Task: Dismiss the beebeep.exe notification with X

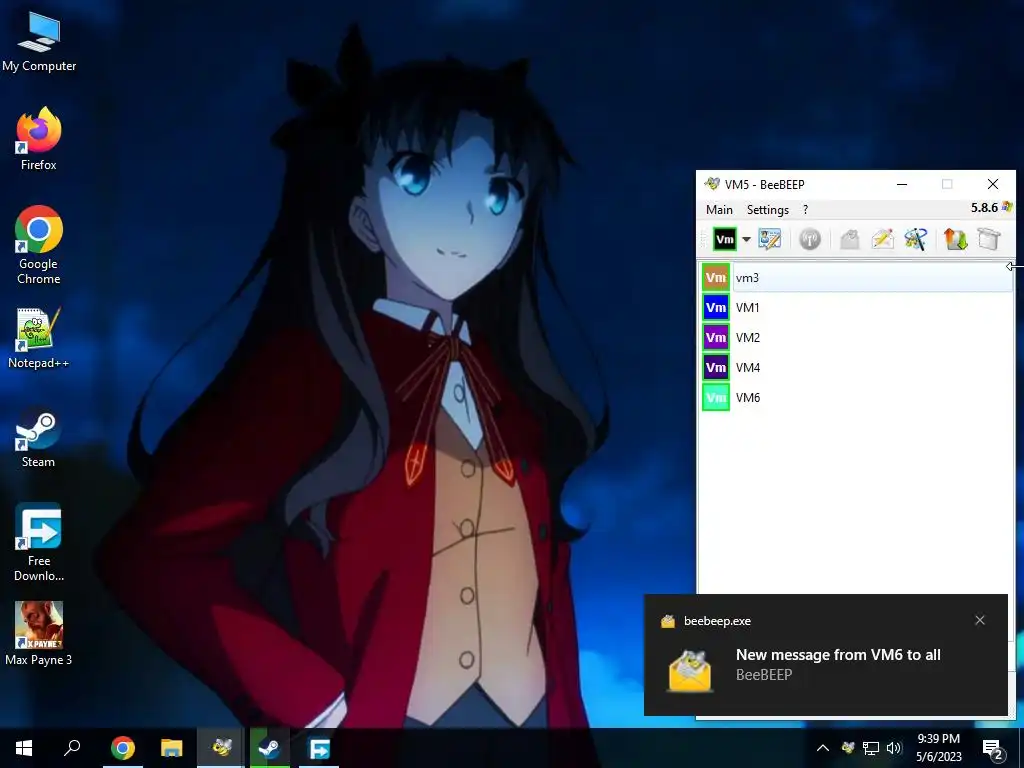Action: click(x=980, y=620)
